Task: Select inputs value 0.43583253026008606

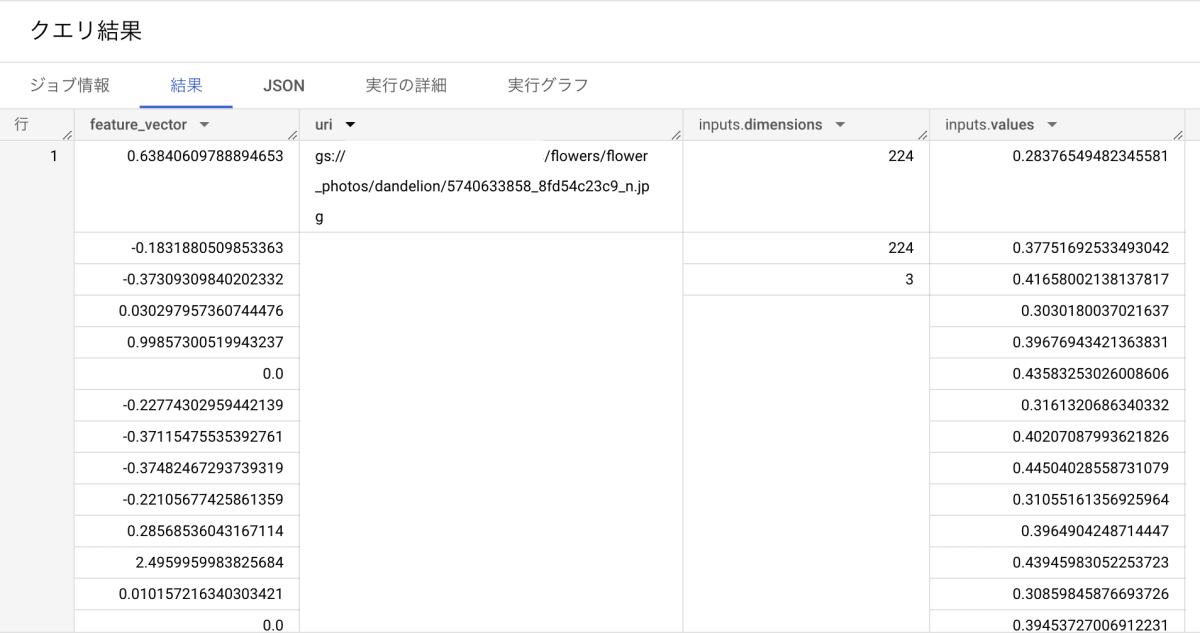Action: 1058,374
